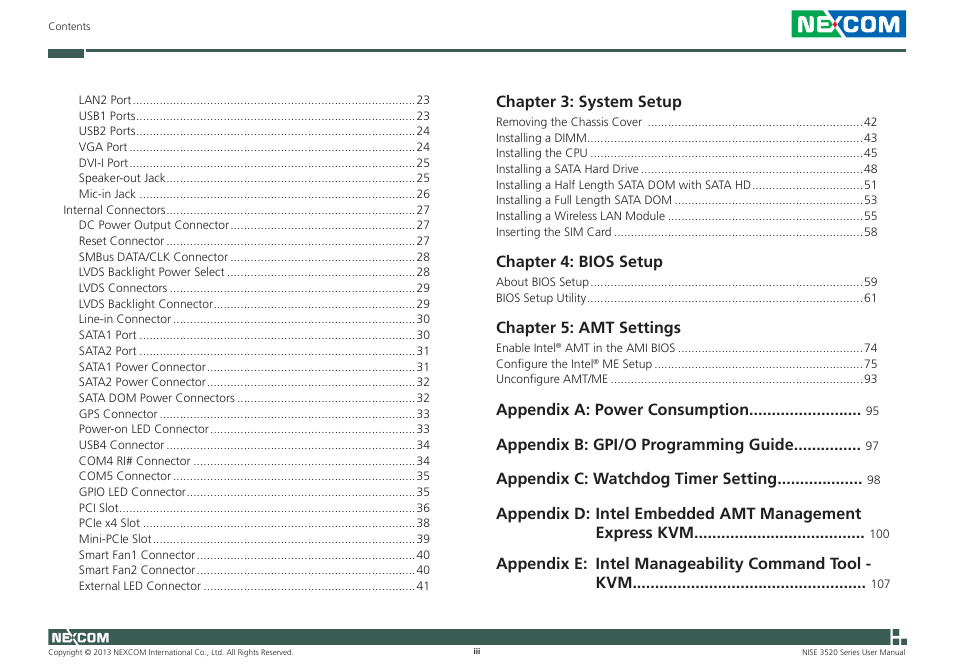
Task: Open DC Power Output Connector entry
Action: 254,225
